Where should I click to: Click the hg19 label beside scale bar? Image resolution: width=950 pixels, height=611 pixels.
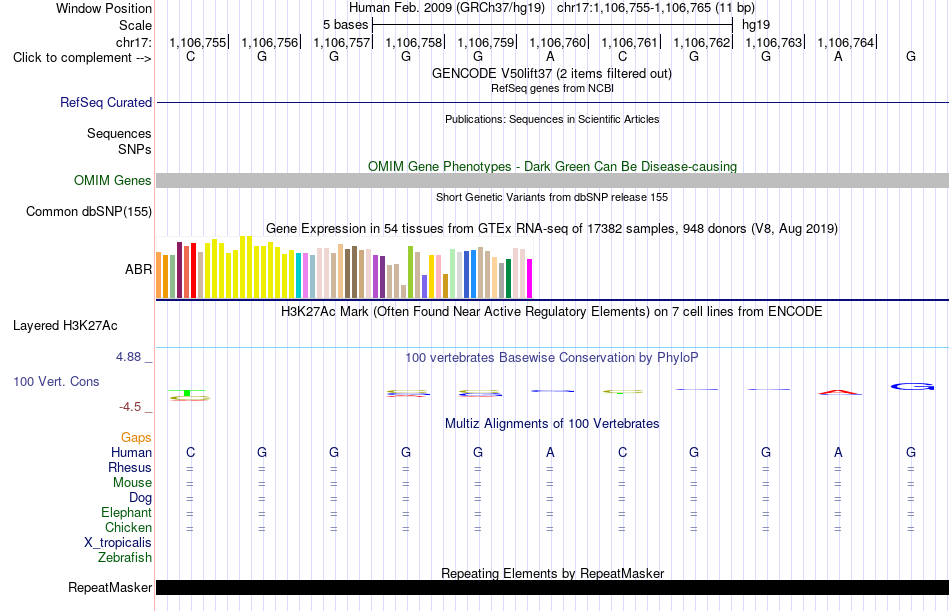pyautogui.click(x=756, y=25)
